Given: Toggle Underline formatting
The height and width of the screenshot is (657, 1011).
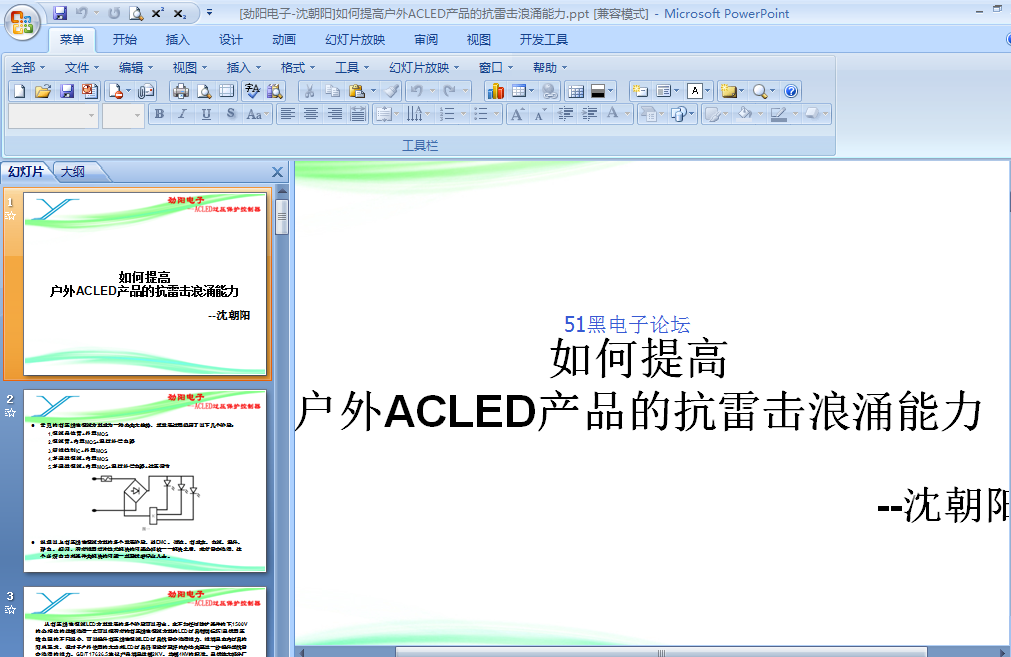Looking at the screenshot, I should tap(206, 114).
